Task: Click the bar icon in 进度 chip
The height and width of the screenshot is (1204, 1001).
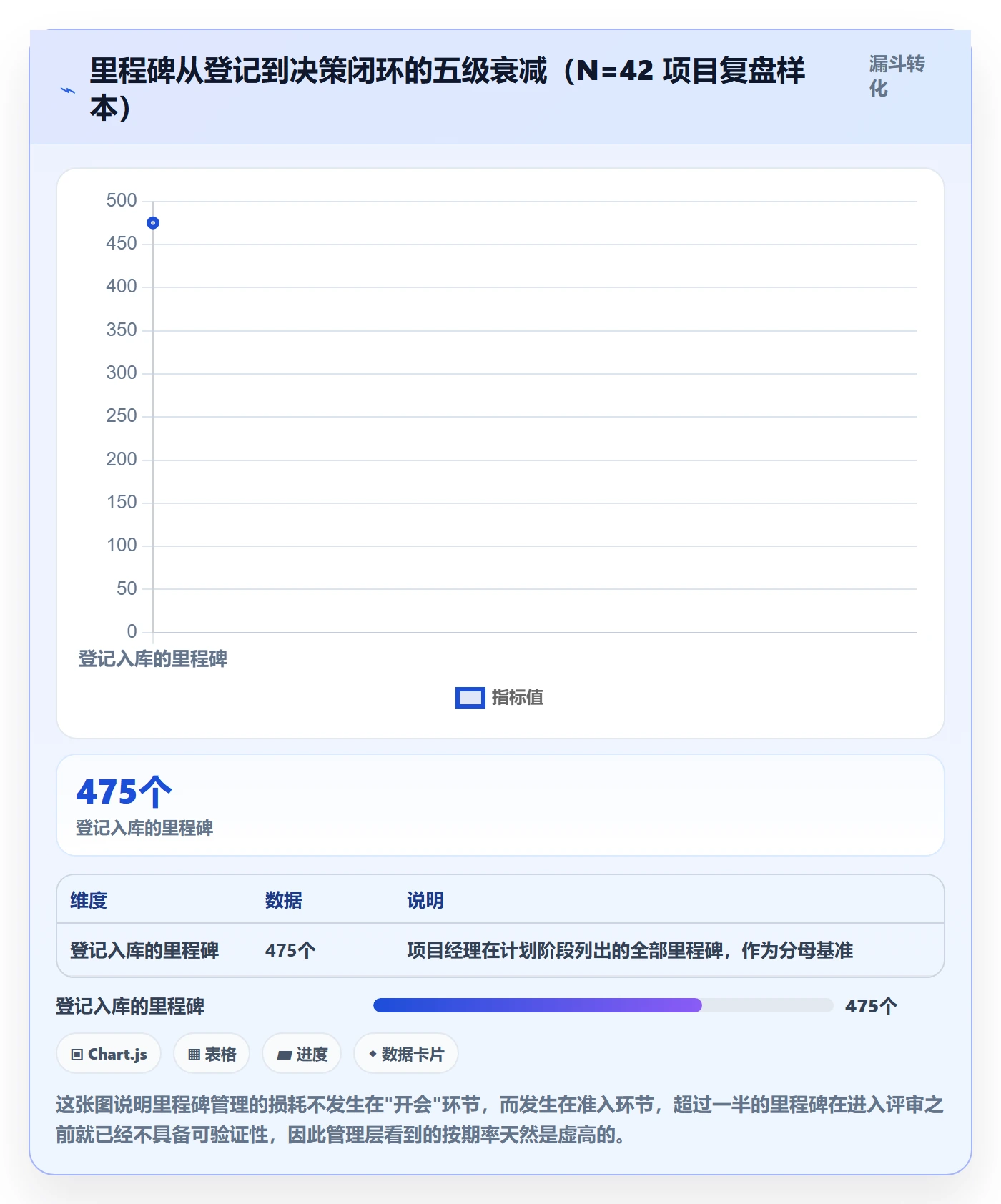Action: click(285, 1055)
